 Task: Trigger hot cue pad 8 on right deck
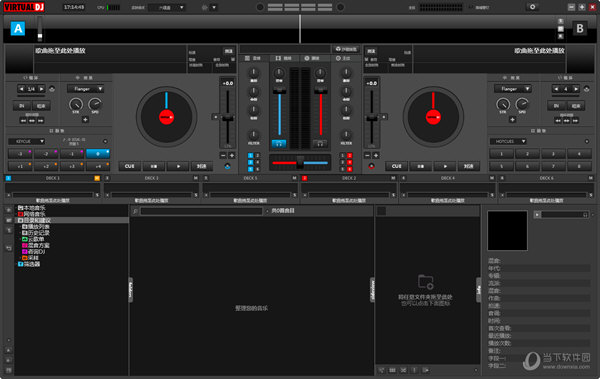[x=579, y=166]
